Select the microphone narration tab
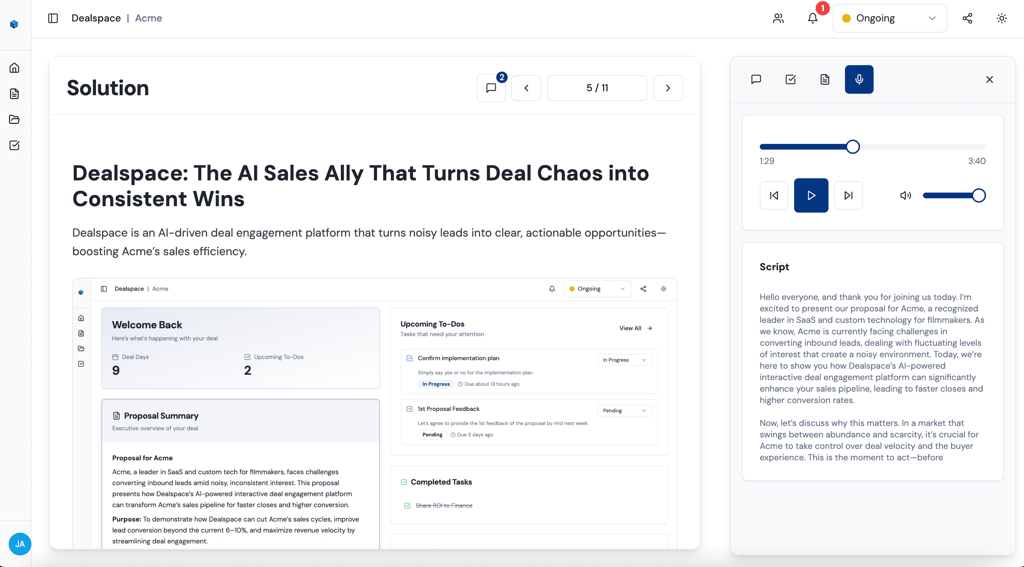This screenshot has height=567, width=1024. (x=859, y=80)
